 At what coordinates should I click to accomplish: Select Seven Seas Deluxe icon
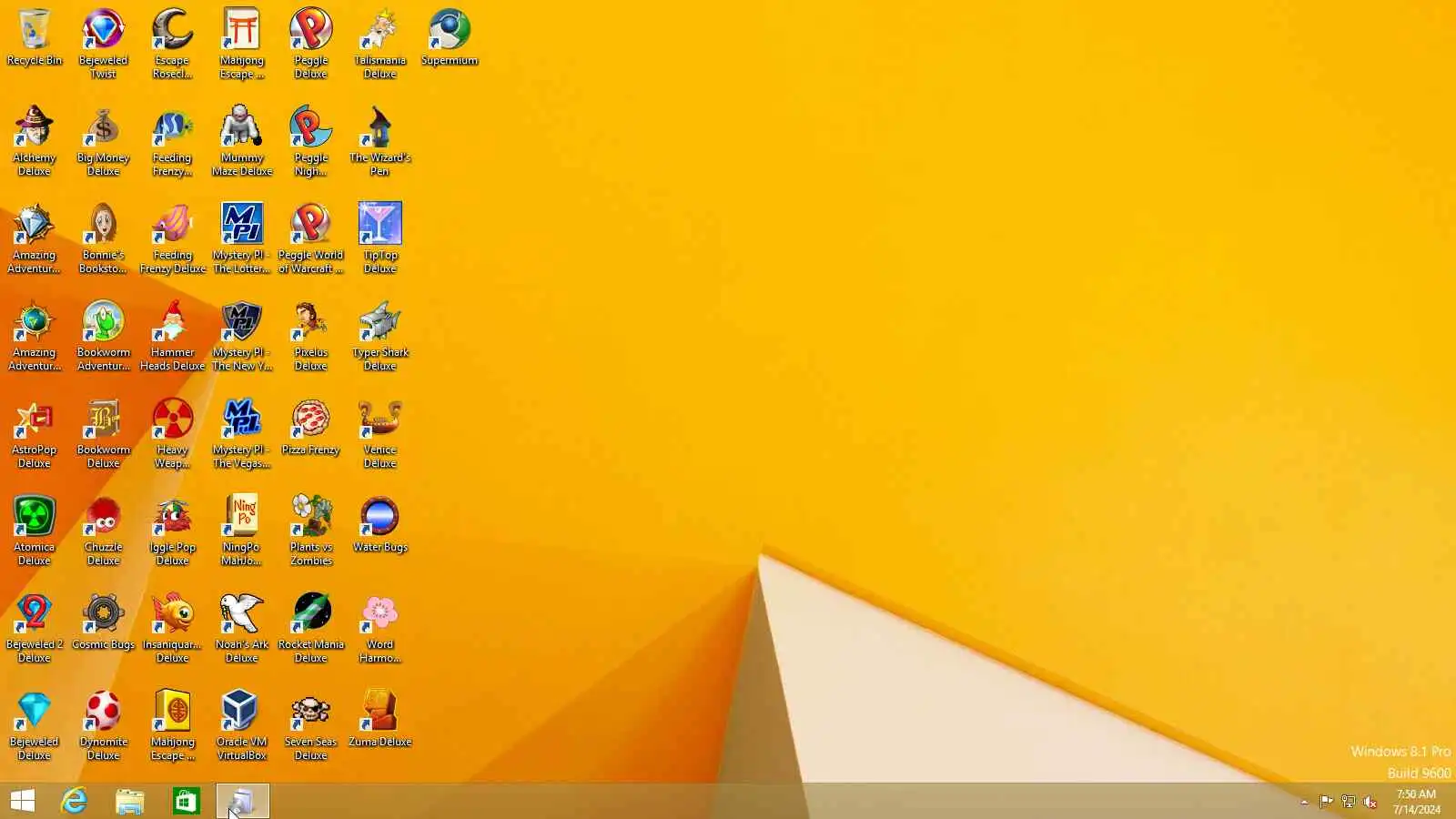[311, 725]
